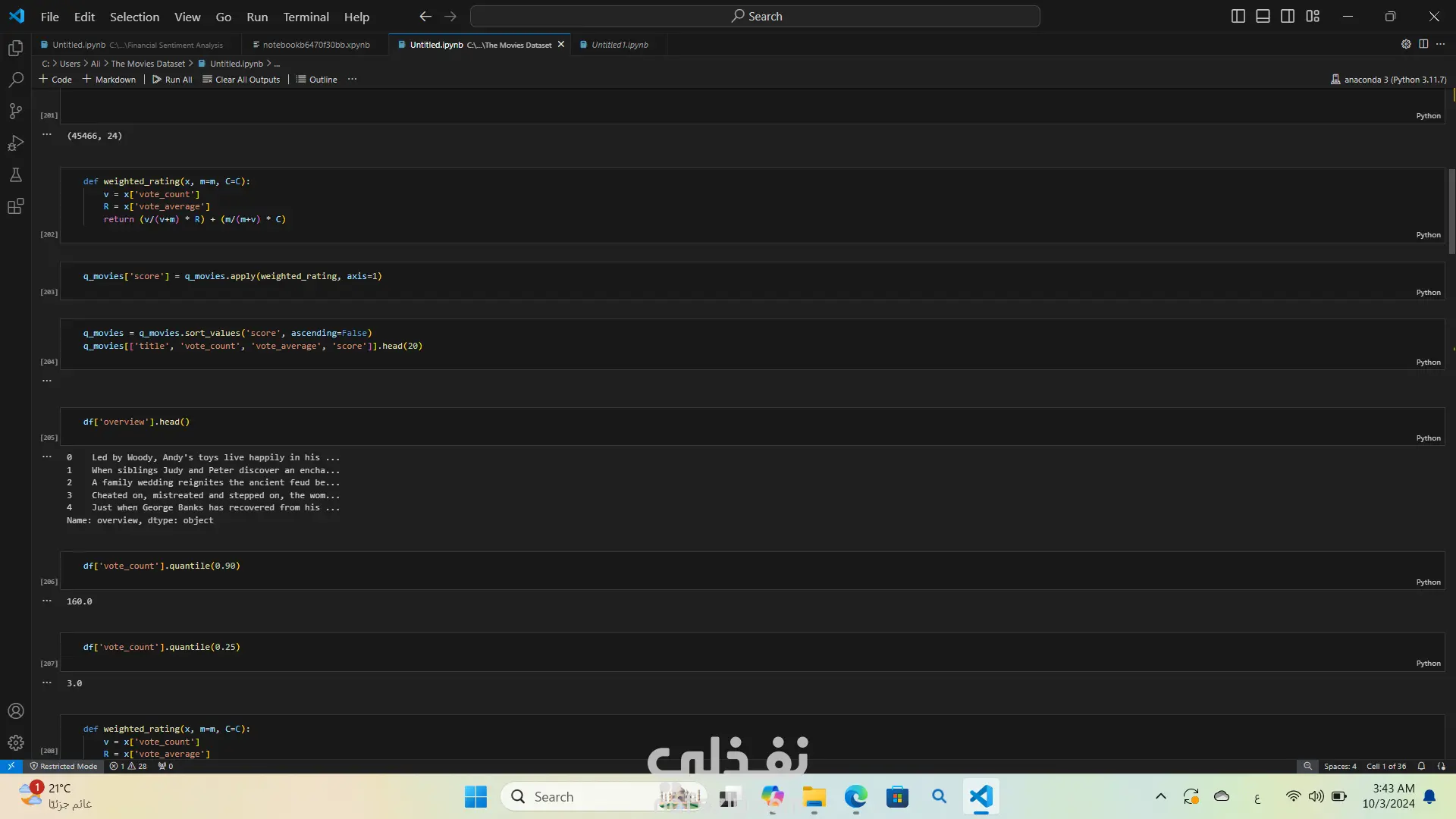Toggle the Primary Side Bar visibility
Image resolution: width=1456 pixels, height=819 pixels.
point(1238,16)
